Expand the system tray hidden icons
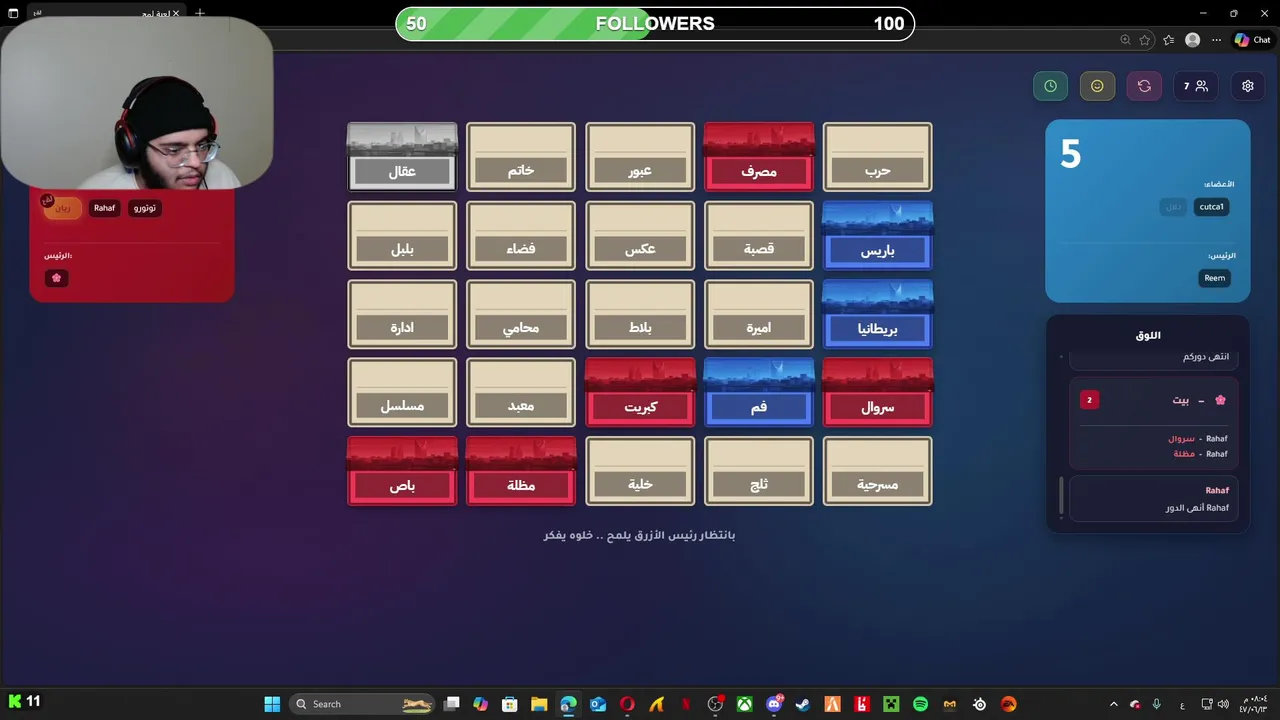This screenshot has width=1280, height=720. (x=1114, y=704)
